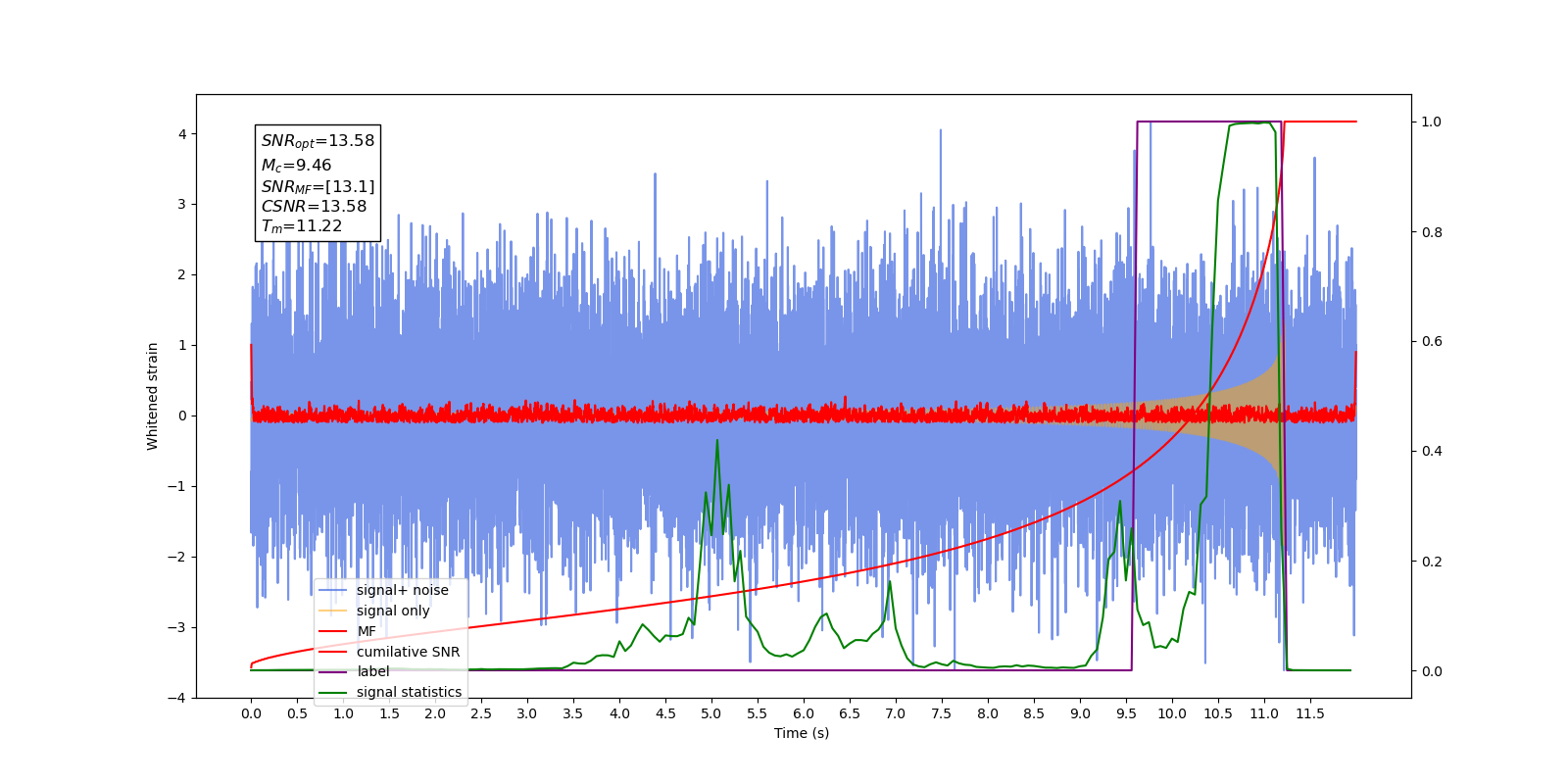
Task: Click the 0.2 tick on right axis
Action: 1432,562
